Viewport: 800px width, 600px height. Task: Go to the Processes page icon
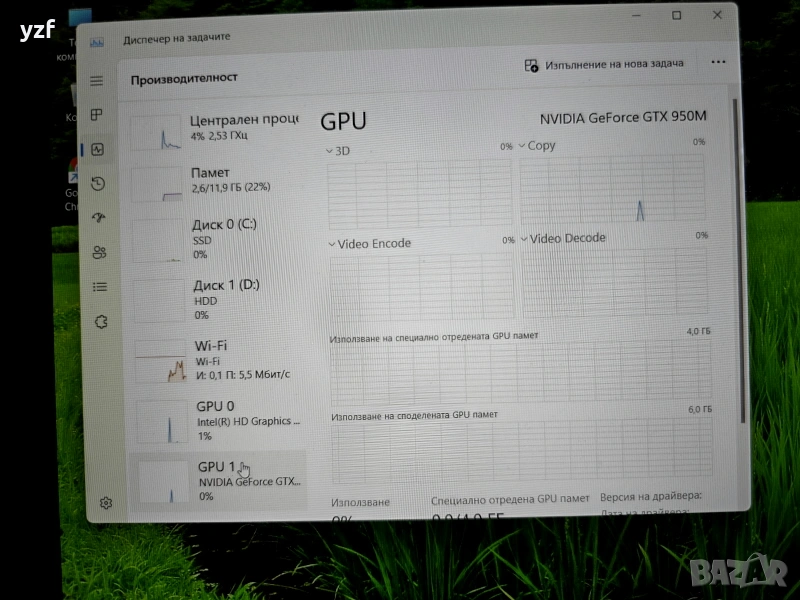click(x=97, y=115)
